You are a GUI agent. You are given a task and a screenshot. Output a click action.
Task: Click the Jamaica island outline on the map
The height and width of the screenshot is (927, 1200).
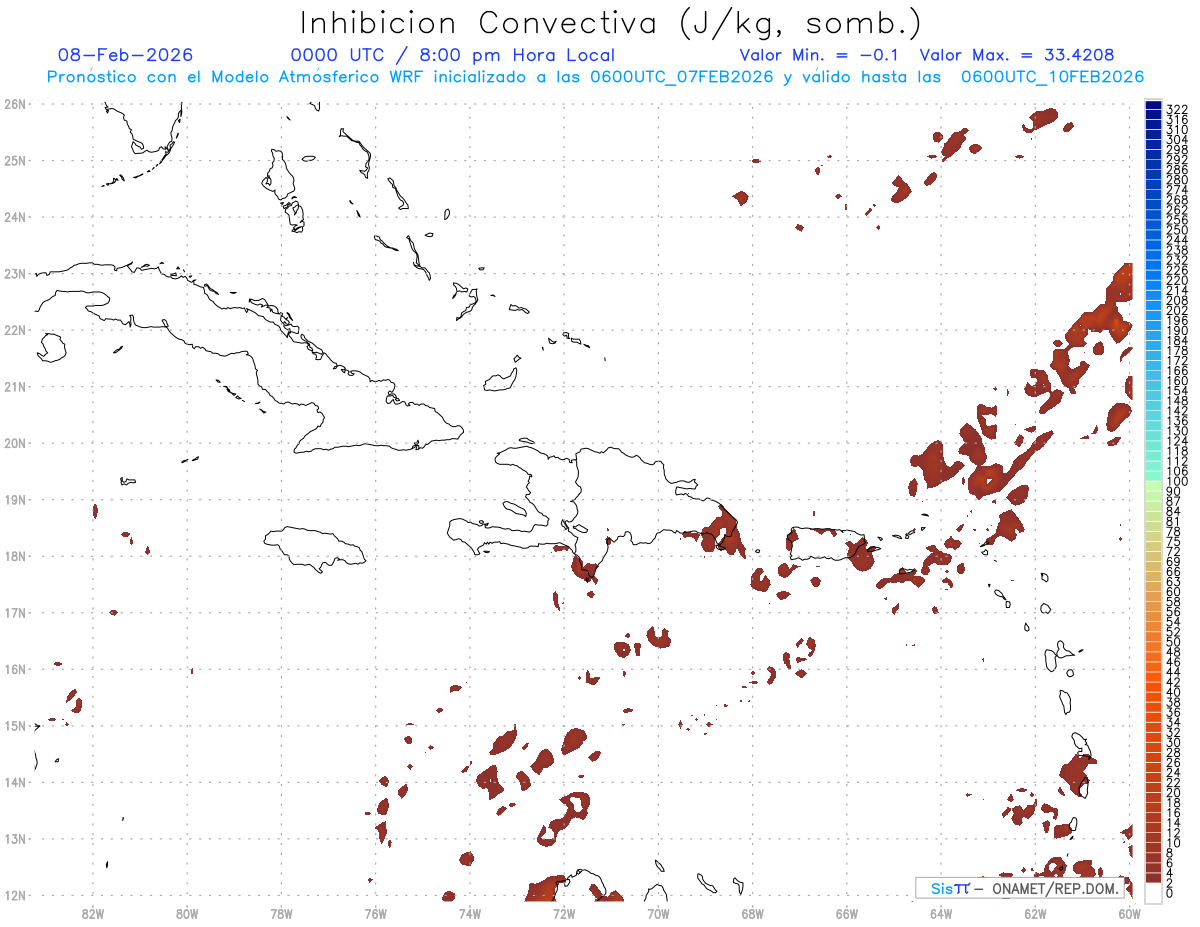pos(316,549)
